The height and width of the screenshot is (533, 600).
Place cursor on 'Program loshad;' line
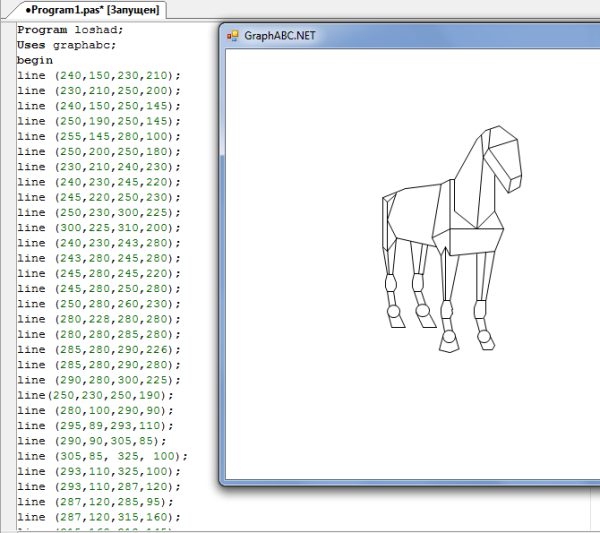(x=70, y=30)
